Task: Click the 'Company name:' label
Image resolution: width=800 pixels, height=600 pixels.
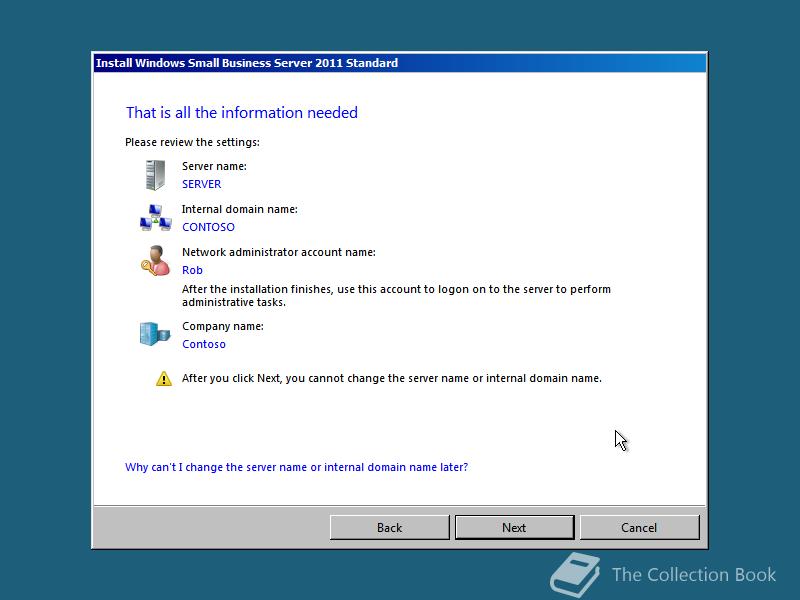Action: coord(223,326)
